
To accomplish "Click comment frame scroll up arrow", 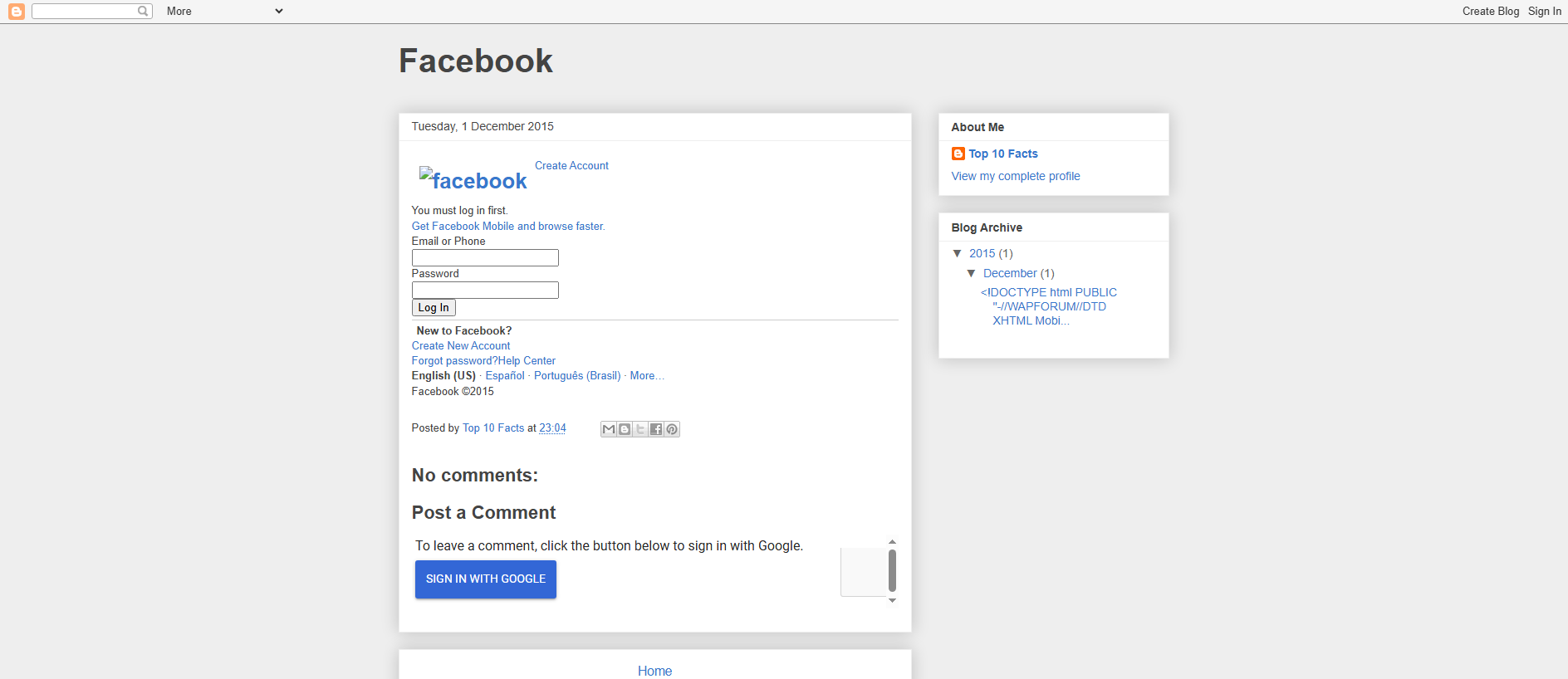I will tap(892, 542).
